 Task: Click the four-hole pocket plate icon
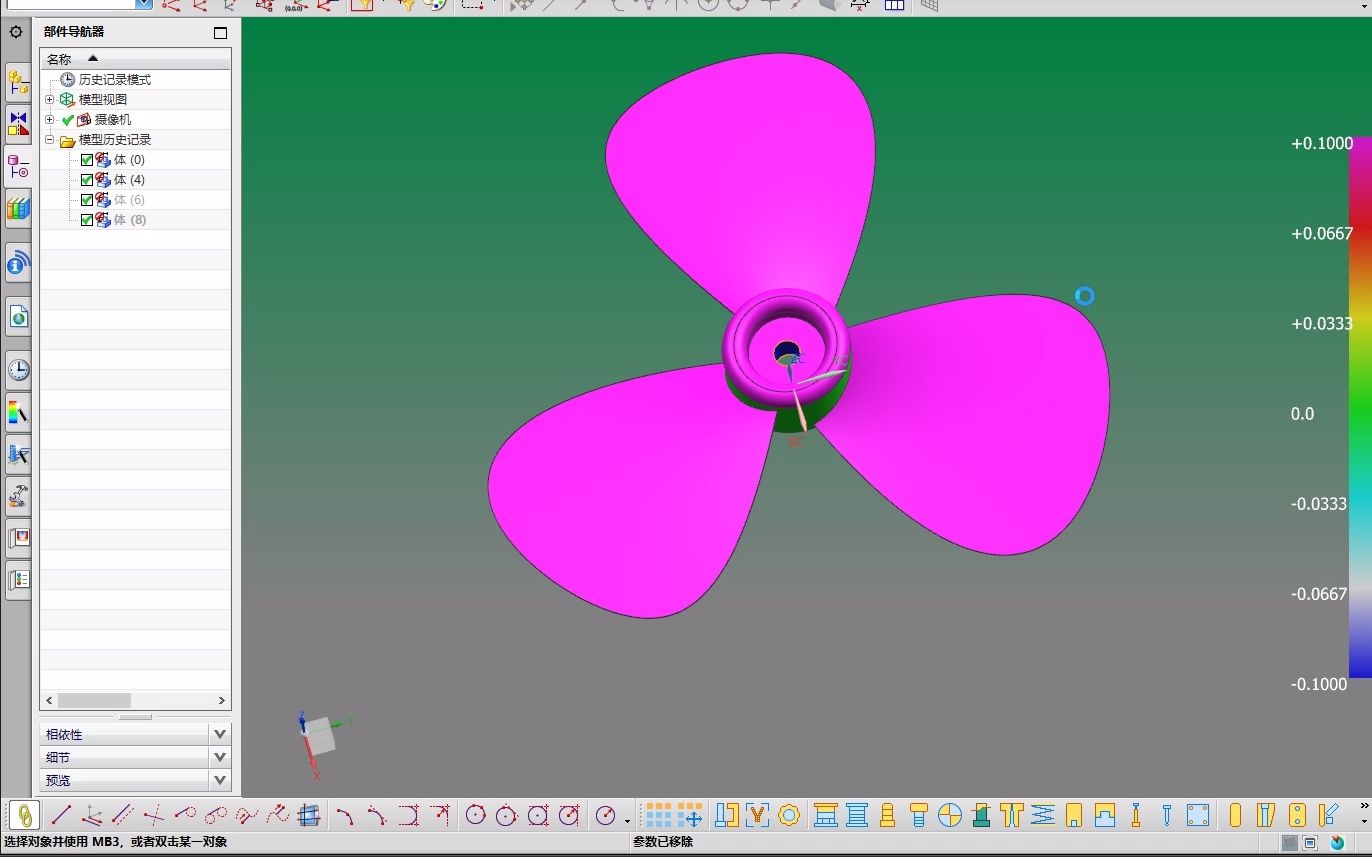click(x=1198, y=815)
